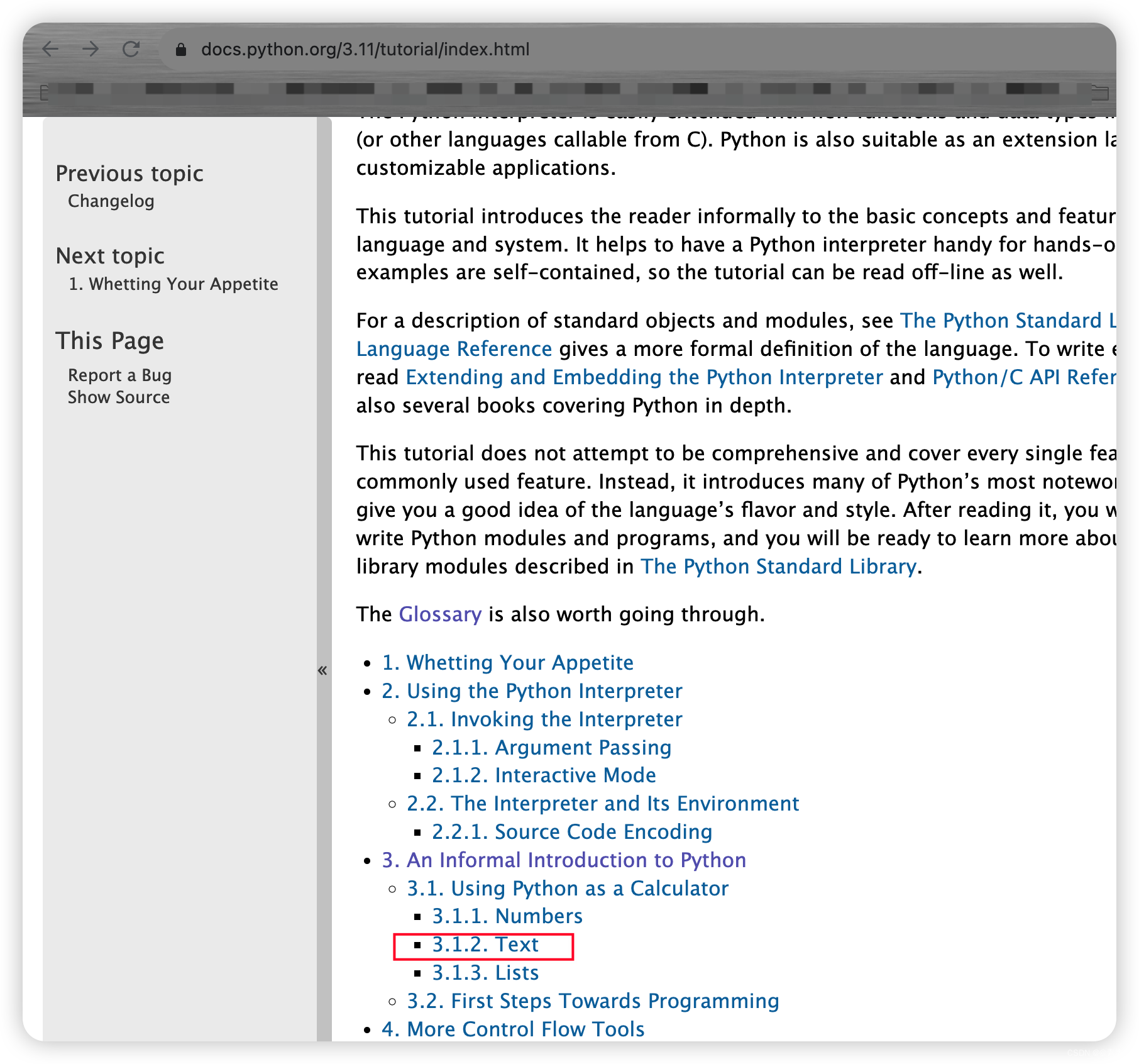
Task: Open 2.2.1. Source Code Encoding
Action: (x=572, y=832)
